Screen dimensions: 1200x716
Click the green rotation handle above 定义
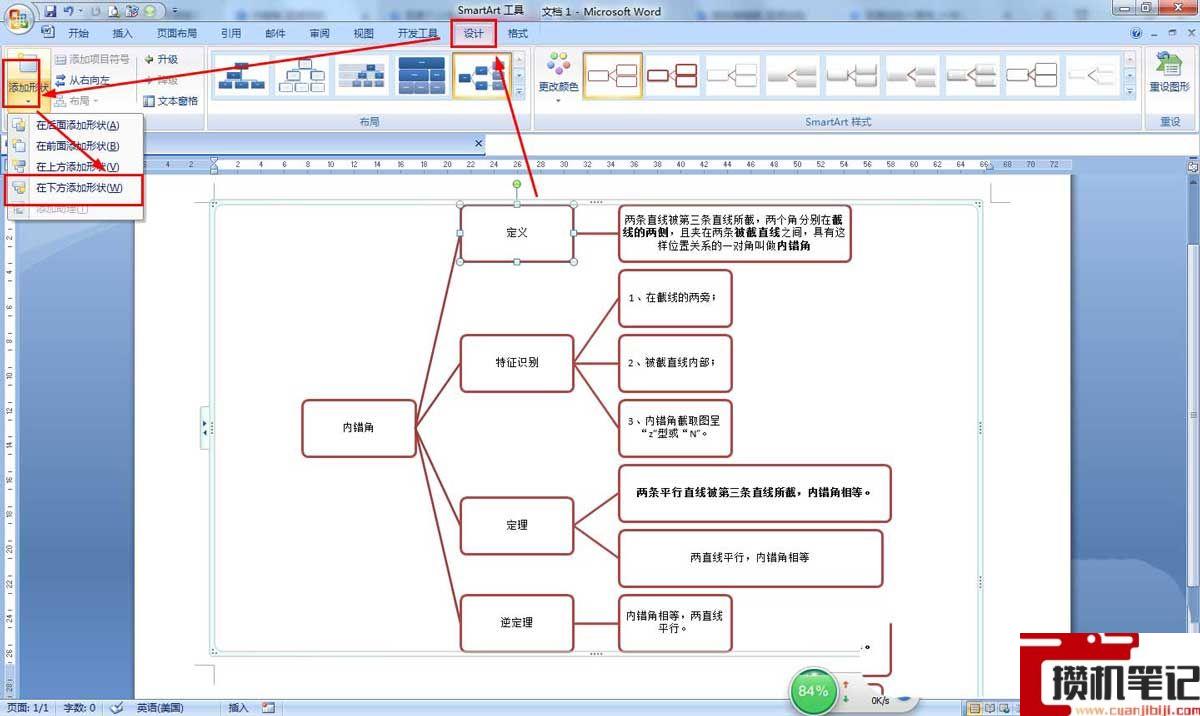click(517, 184)
